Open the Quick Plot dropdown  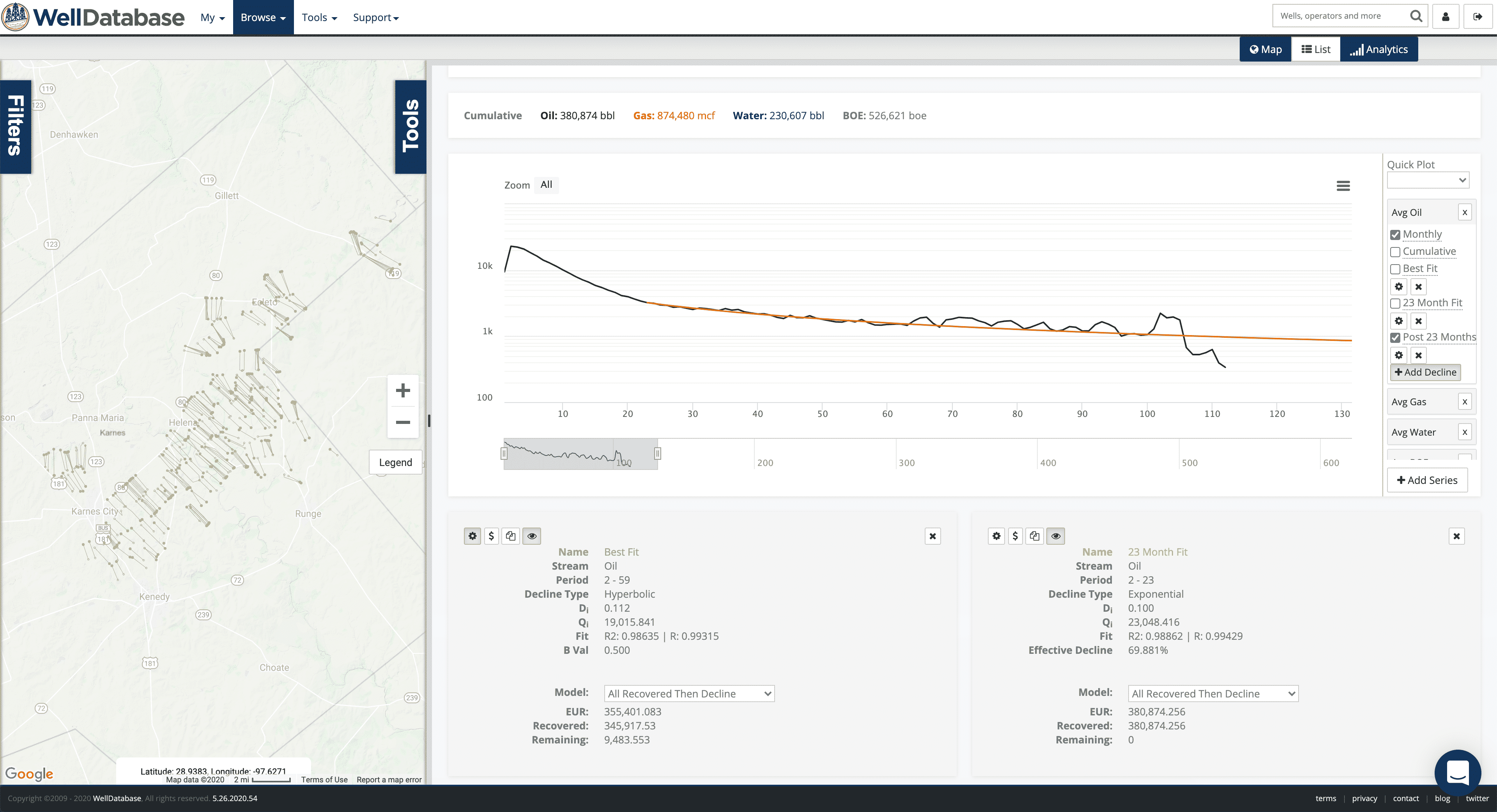pos(1427,180)
